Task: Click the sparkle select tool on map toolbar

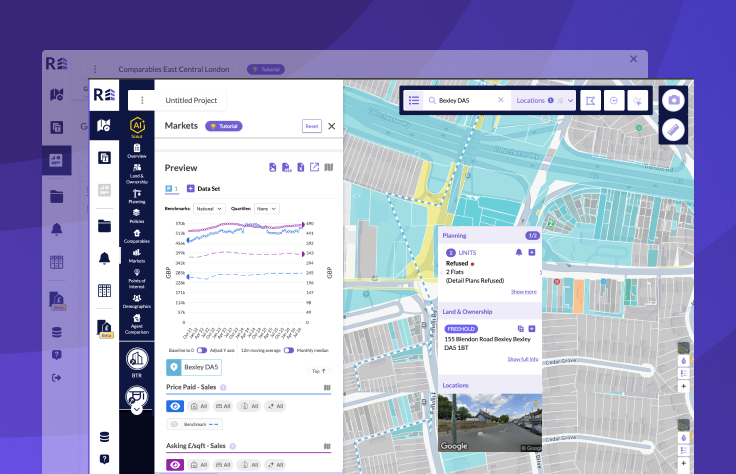Action: (x=637, y=100)
